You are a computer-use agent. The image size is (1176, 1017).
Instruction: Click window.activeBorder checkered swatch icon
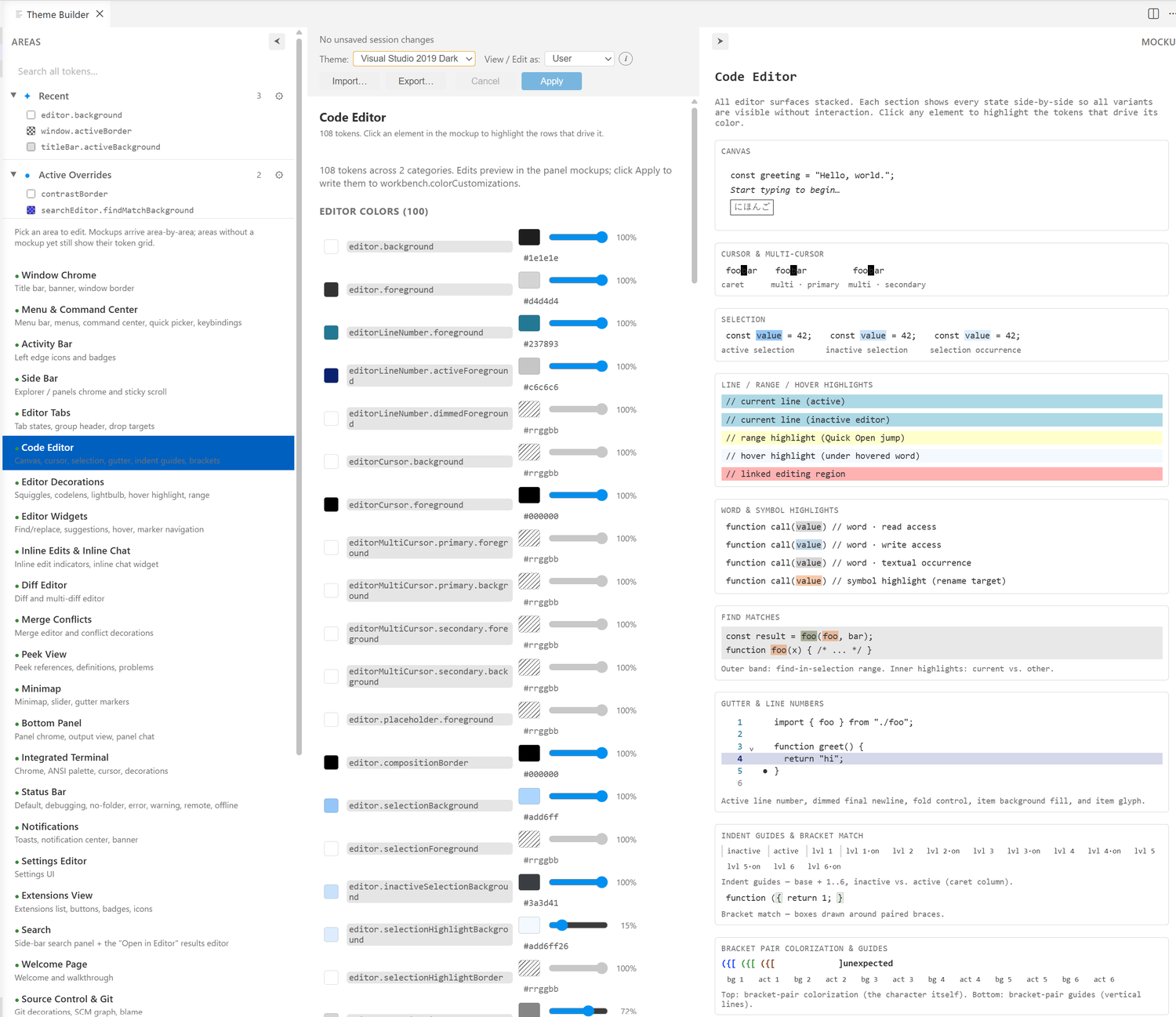pos(31,131)
